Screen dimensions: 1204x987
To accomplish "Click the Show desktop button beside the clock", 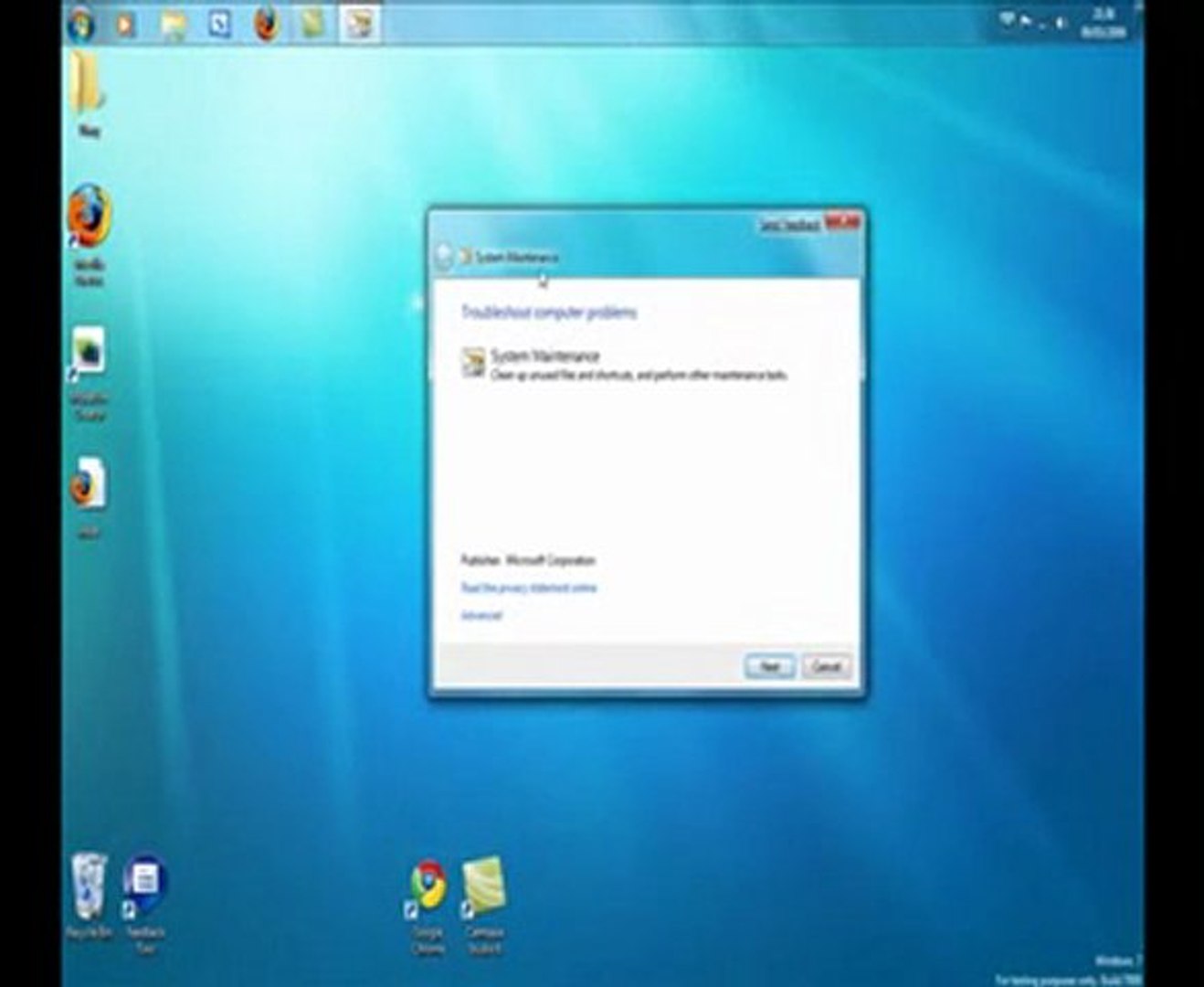I will pyautogui.click(x=1137, y=23).
